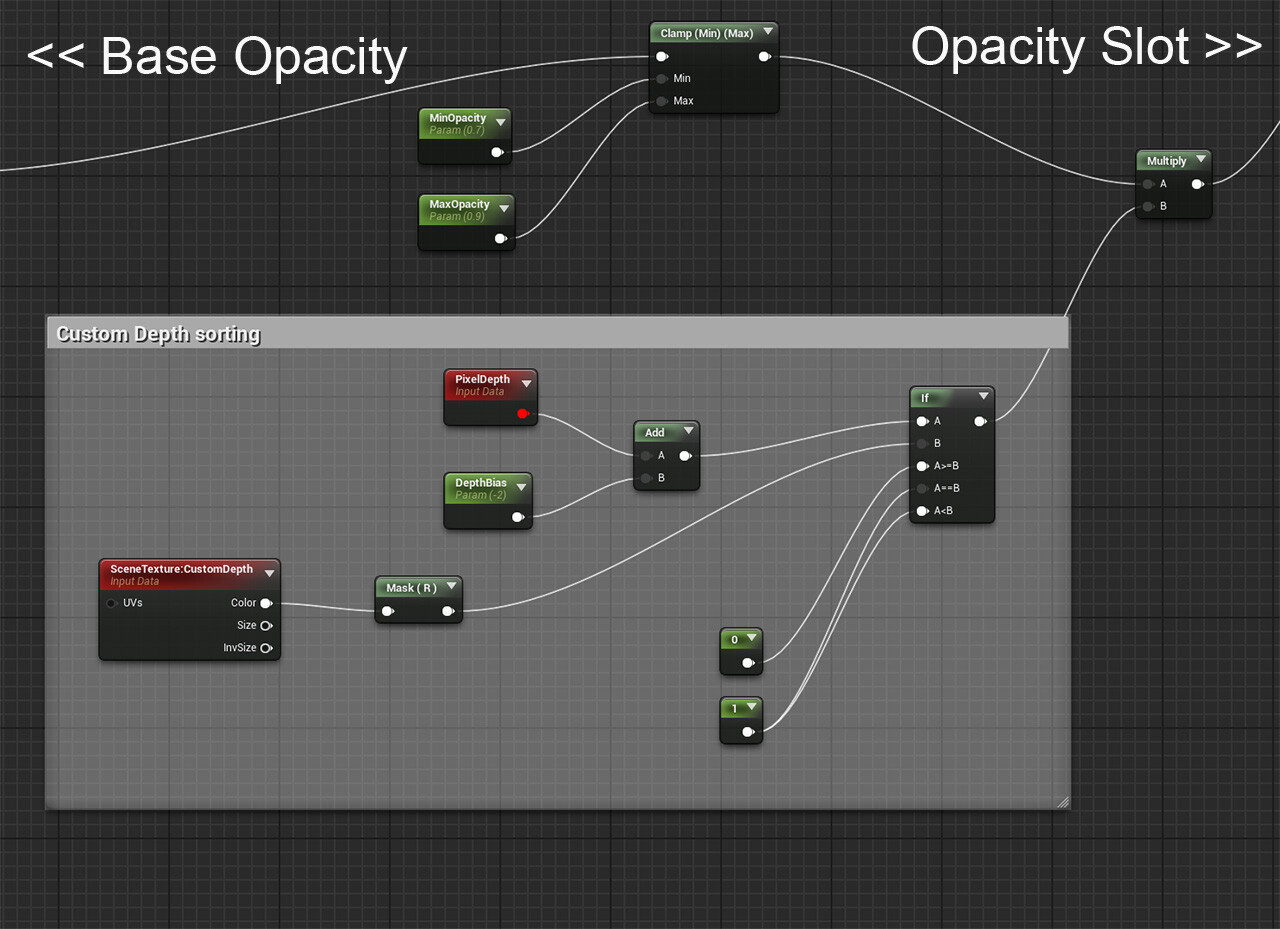This screenshot has height=929, width=1280.
Task: Click the A input pin on Multiply
Action: (x=1147, y=183)
